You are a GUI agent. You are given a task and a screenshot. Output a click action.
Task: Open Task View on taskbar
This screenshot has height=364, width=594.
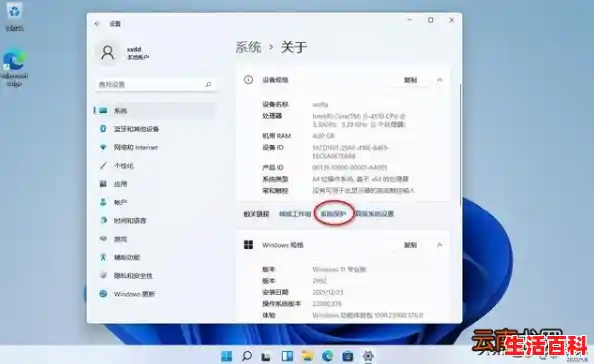point(267,356)
